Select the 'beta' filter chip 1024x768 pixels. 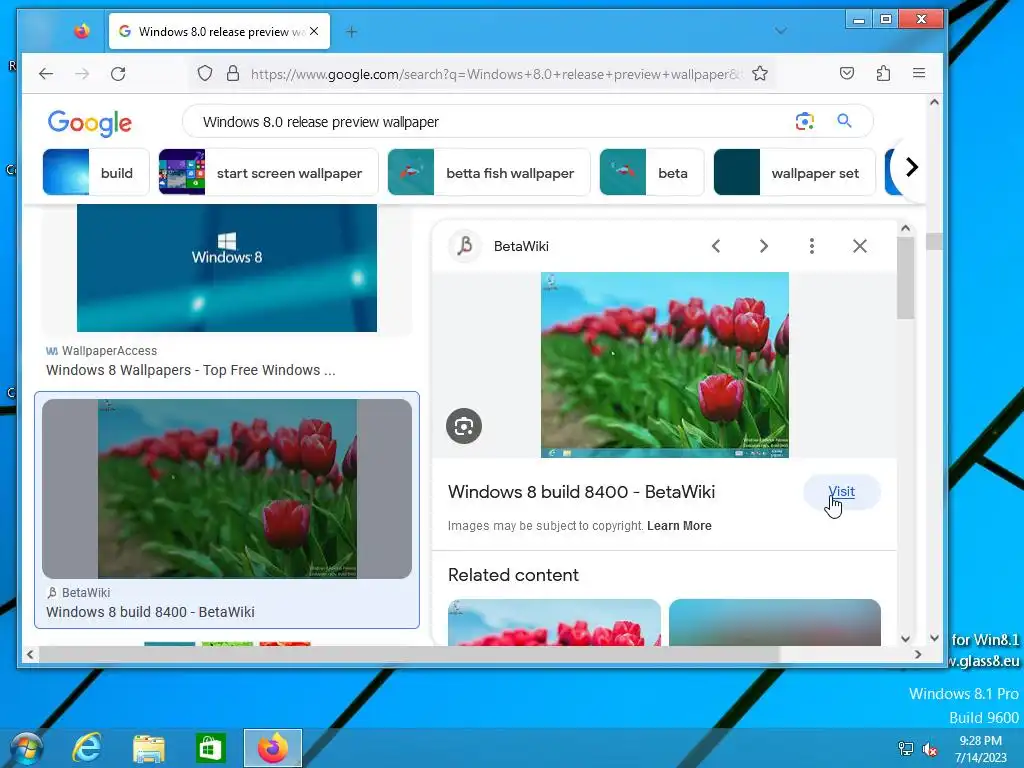point(652,172)
